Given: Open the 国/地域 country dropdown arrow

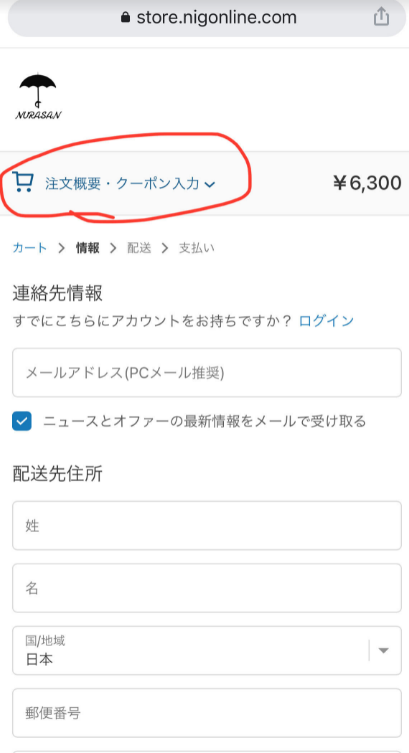Looking at the screenshot, I should coord(383,650).
